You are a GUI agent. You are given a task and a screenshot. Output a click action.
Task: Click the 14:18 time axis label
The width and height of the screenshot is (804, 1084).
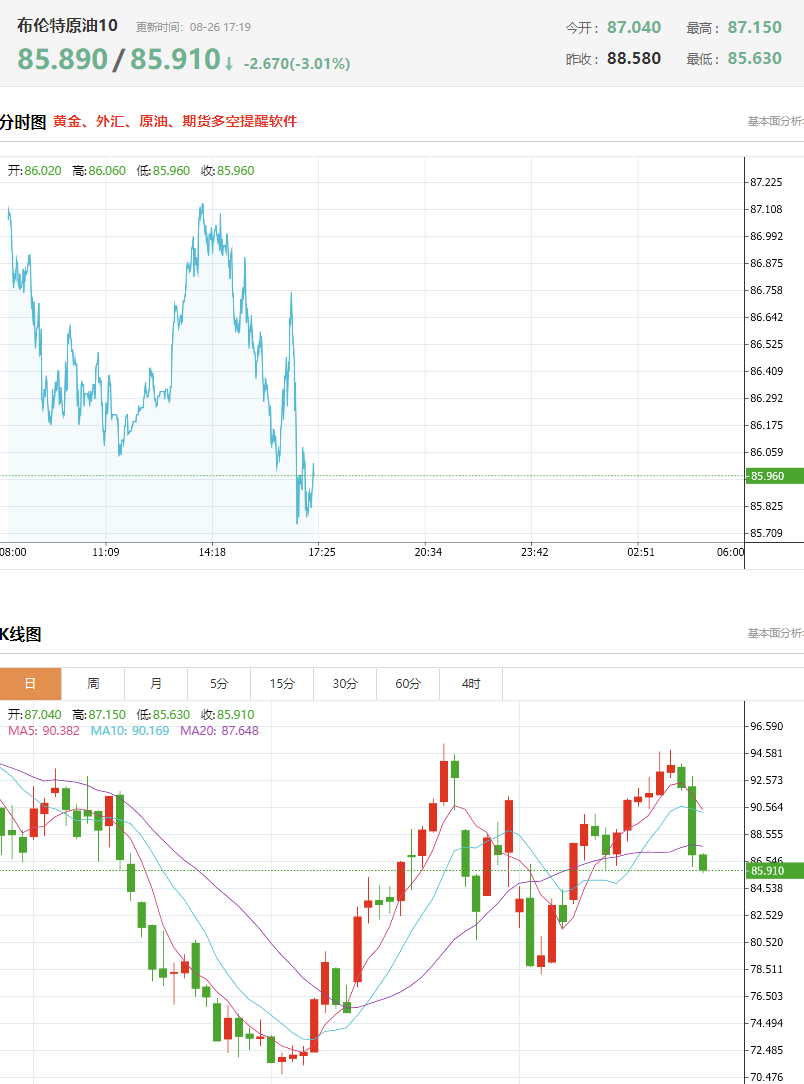point(212,552)
